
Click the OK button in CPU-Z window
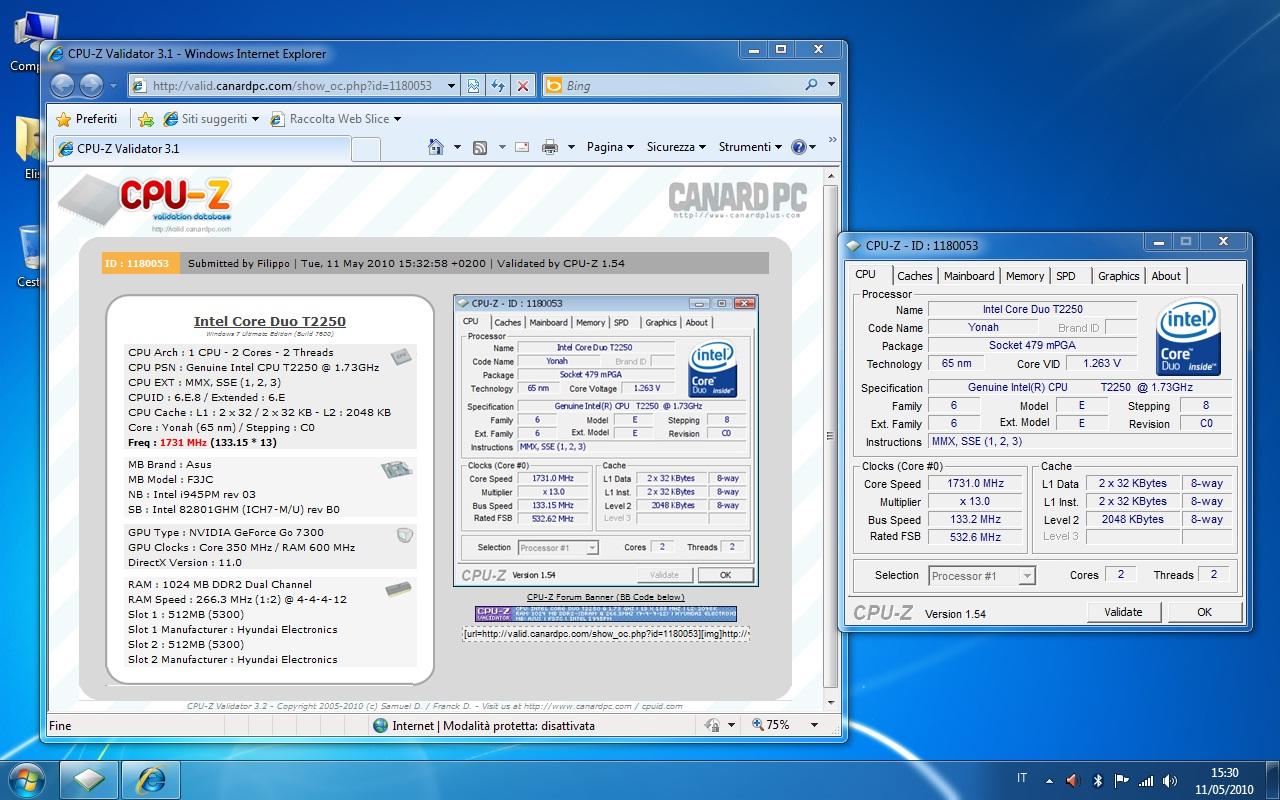[x=1204, y=612]
